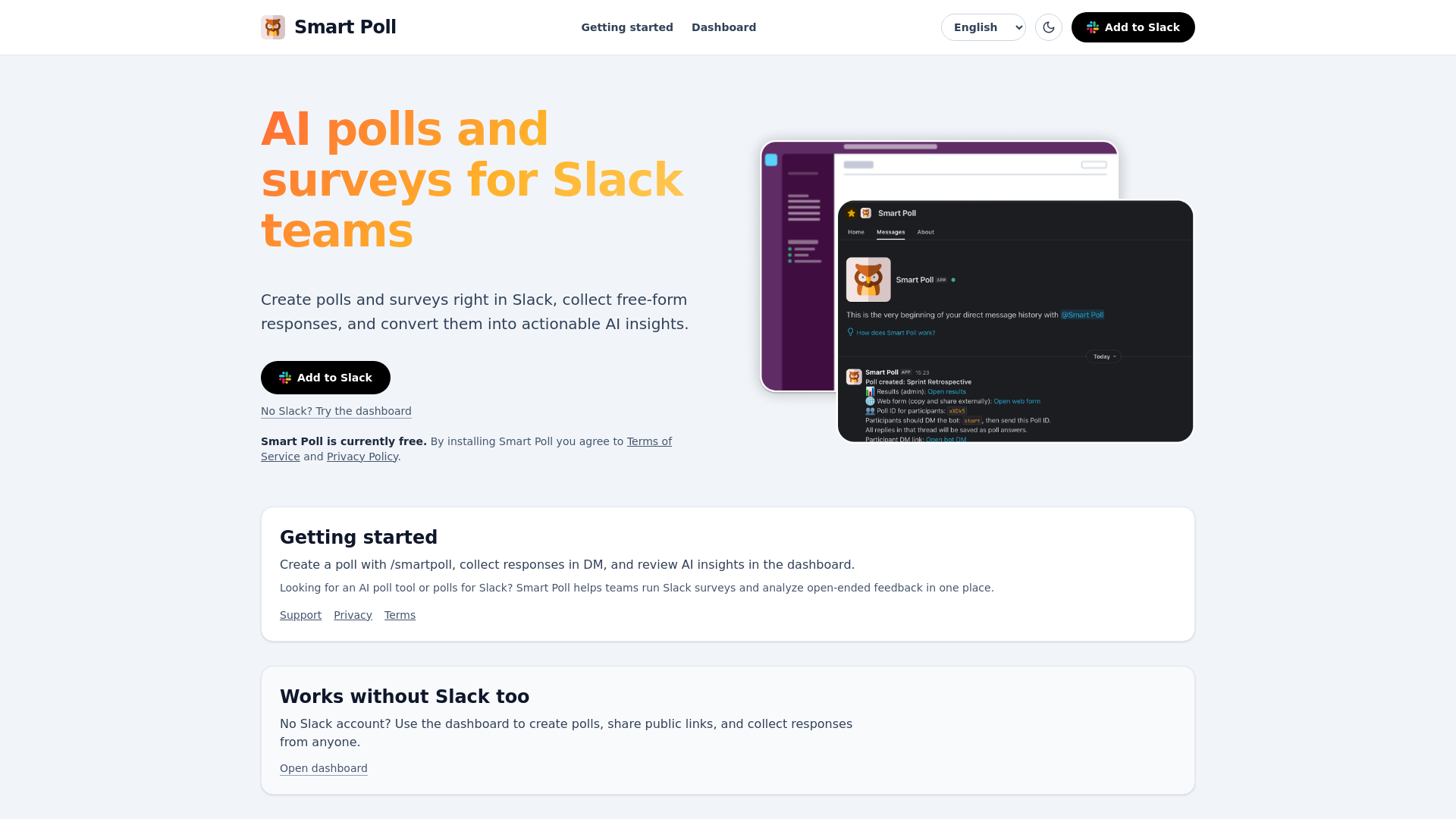Click the gold star icon in Slack preview
The width and height of the screenshot is (1456, 819).
coord(852,213)
